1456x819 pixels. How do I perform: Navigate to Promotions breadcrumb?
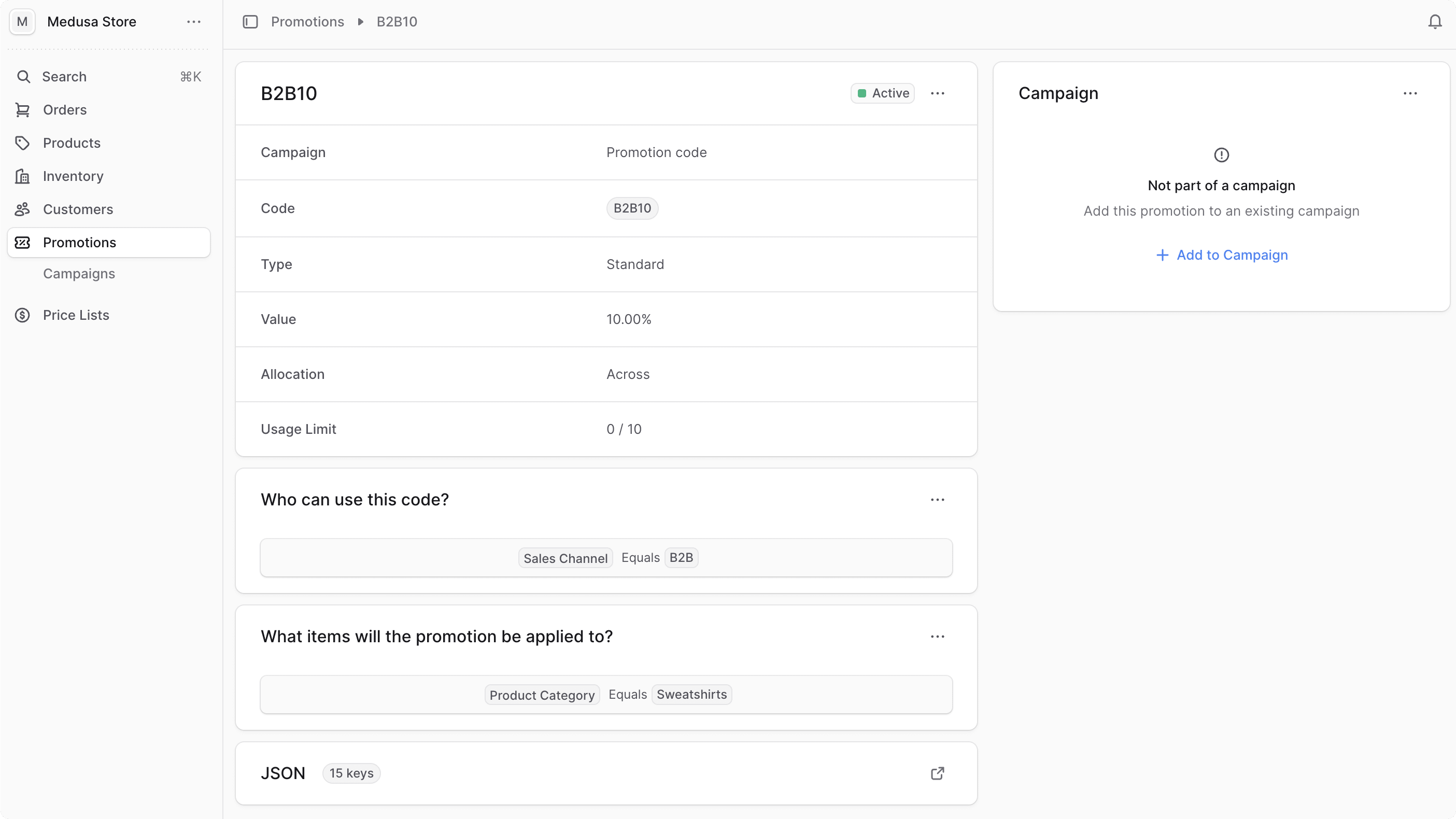tap(307, 21)
